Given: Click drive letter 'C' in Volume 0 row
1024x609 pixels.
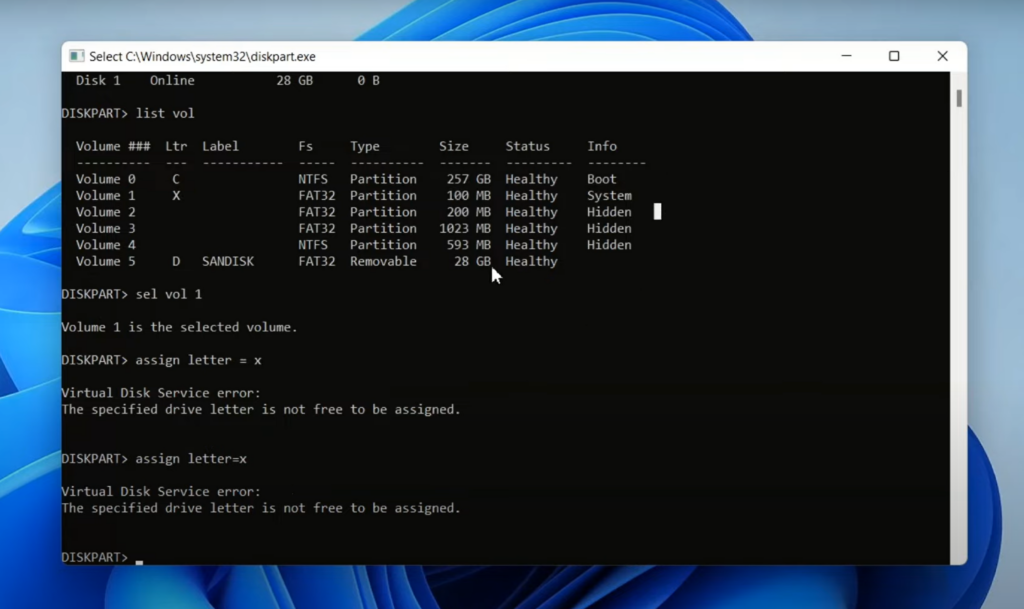Looking at the screenshot, I should pos(176,179).
